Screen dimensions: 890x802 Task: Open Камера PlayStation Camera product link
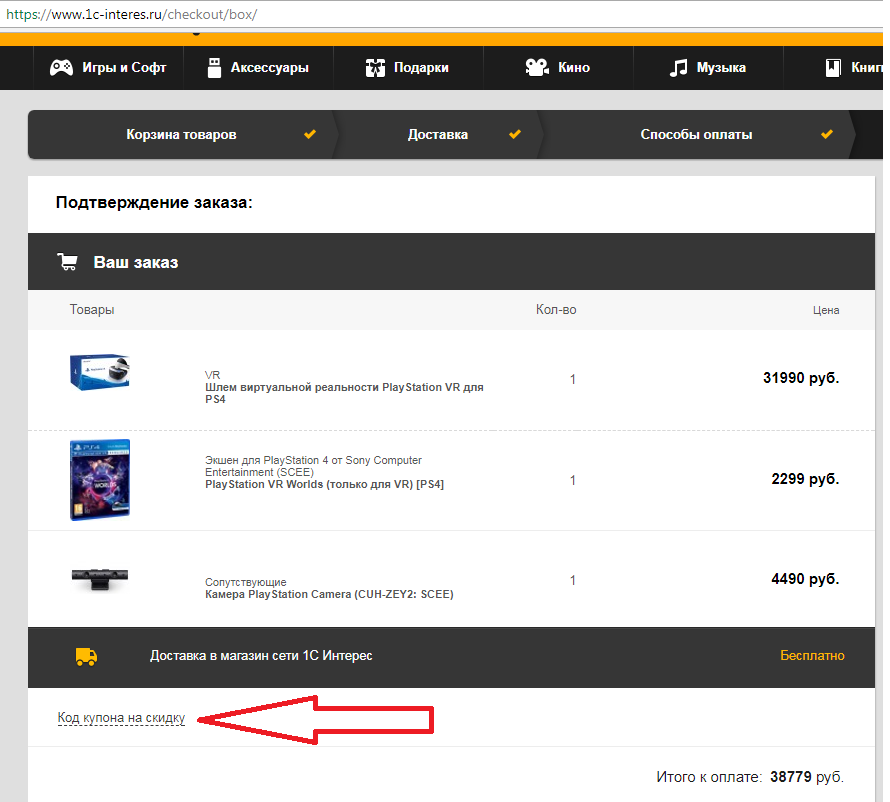click(x=328, y=594)
